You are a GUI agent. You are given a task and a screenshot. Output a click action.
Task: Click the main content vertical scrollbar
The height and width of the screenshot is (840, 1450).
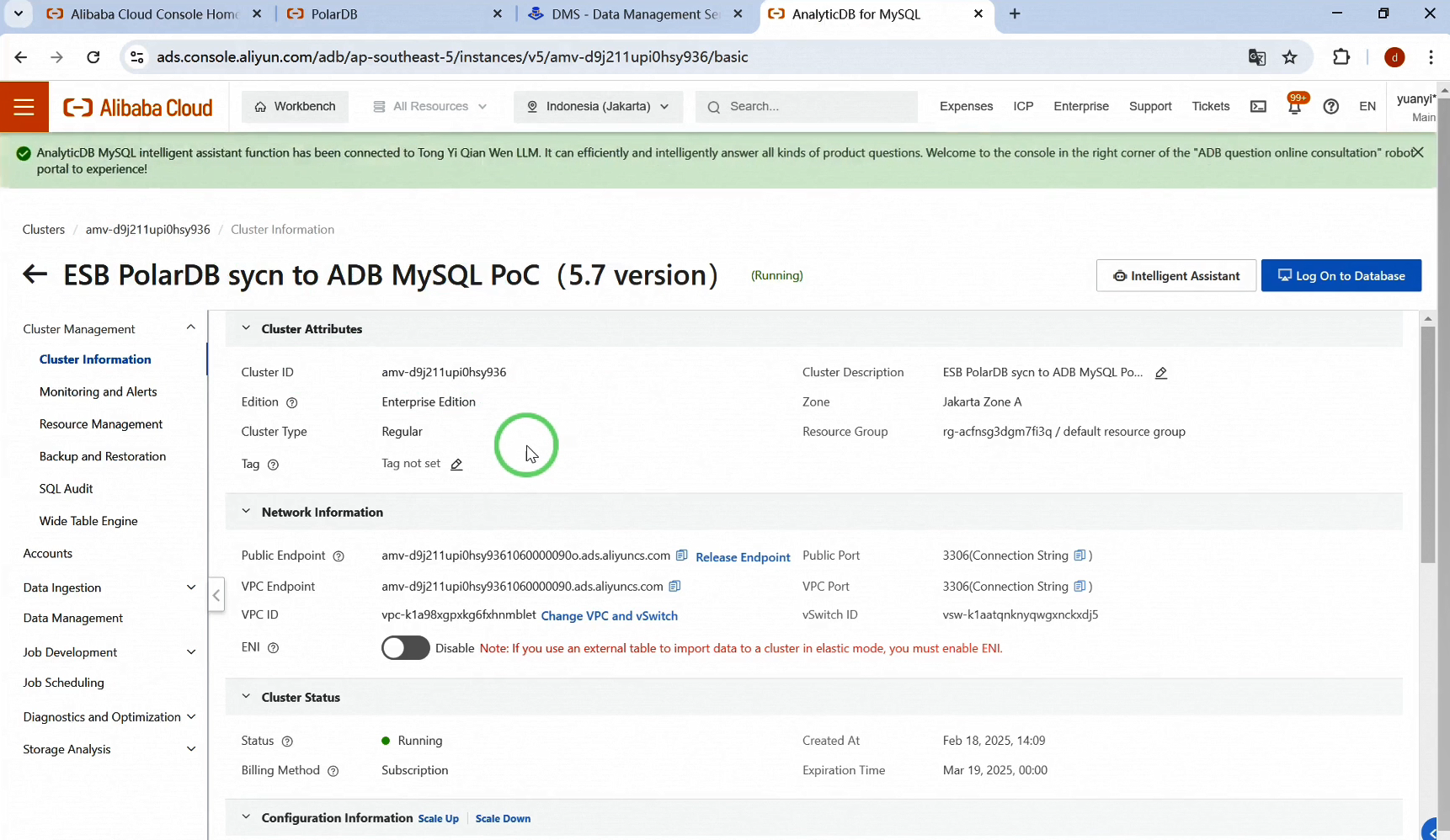pyautogui.click(x=1427, y=445)
